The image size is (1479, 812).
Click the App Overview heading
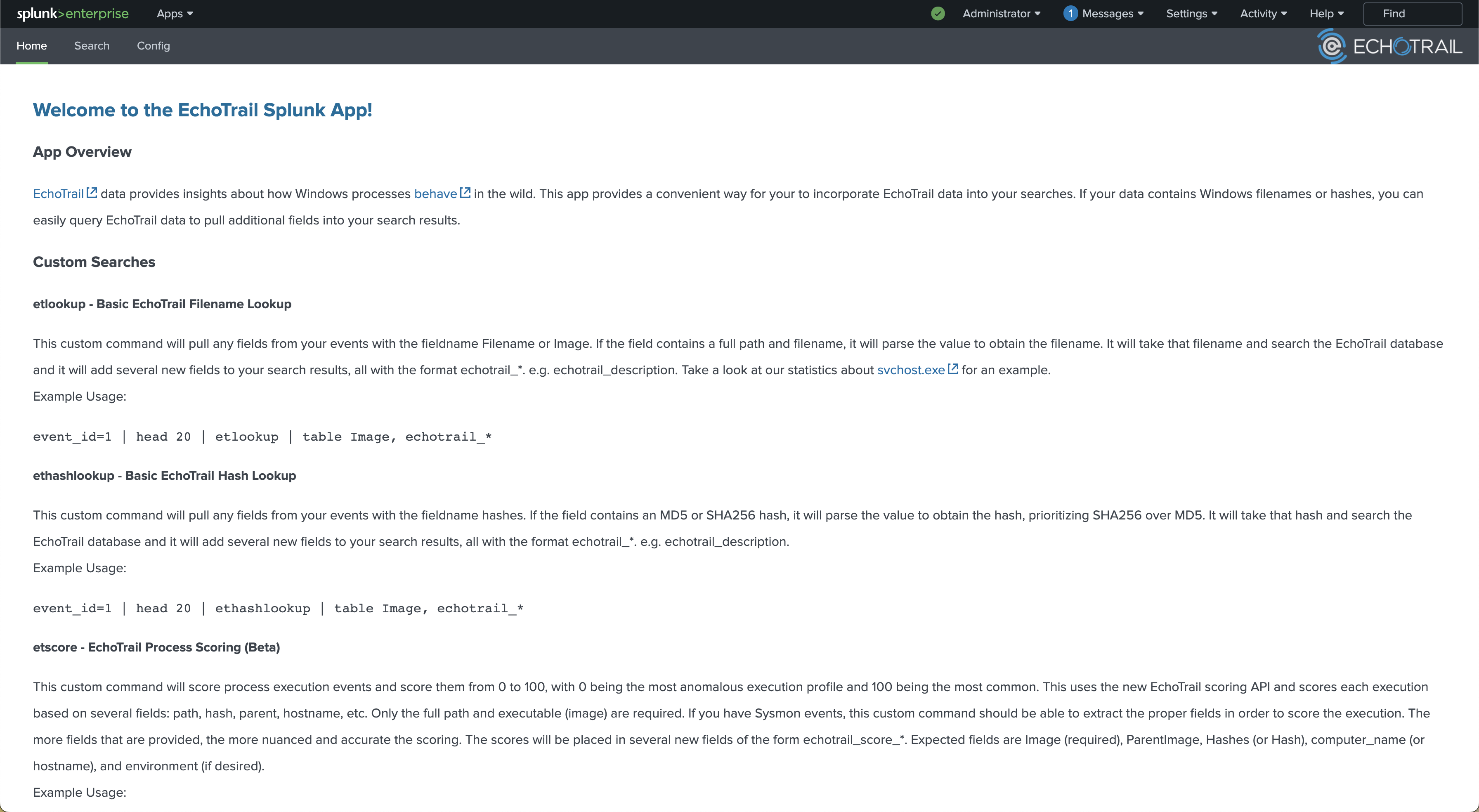tap(82, 151)
